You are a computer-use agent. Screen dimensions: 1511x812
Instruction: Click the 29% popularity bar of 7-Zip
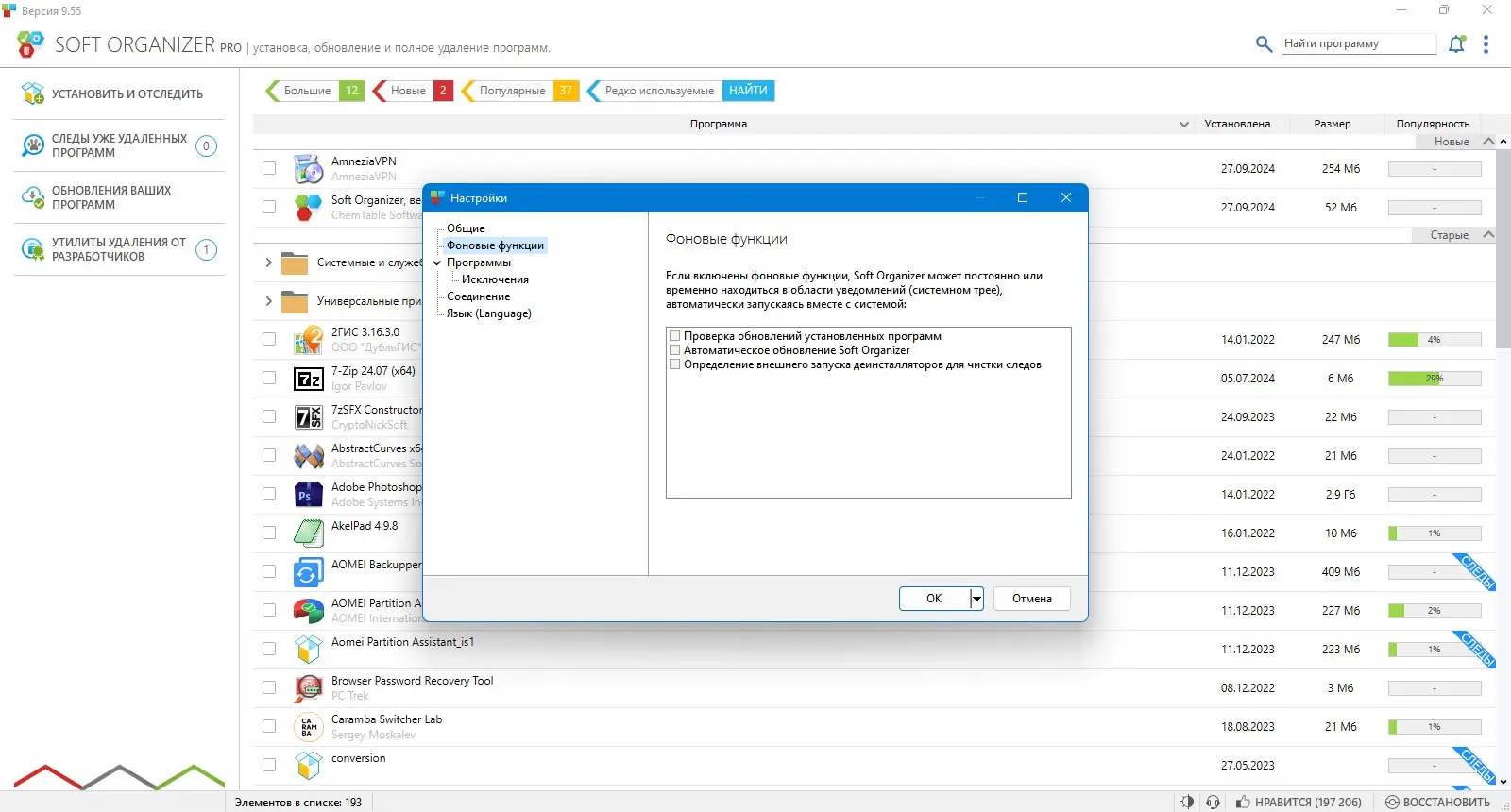(x=1435, y=379)
